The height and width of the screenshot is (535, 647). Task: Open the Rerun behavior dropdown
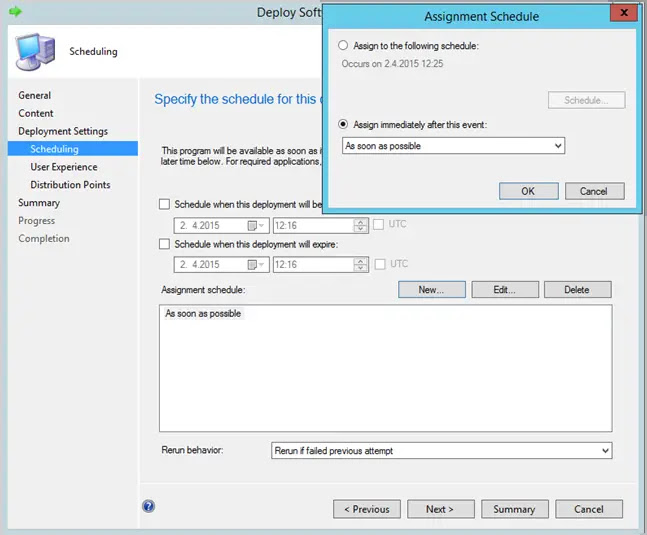pos(442,450)
